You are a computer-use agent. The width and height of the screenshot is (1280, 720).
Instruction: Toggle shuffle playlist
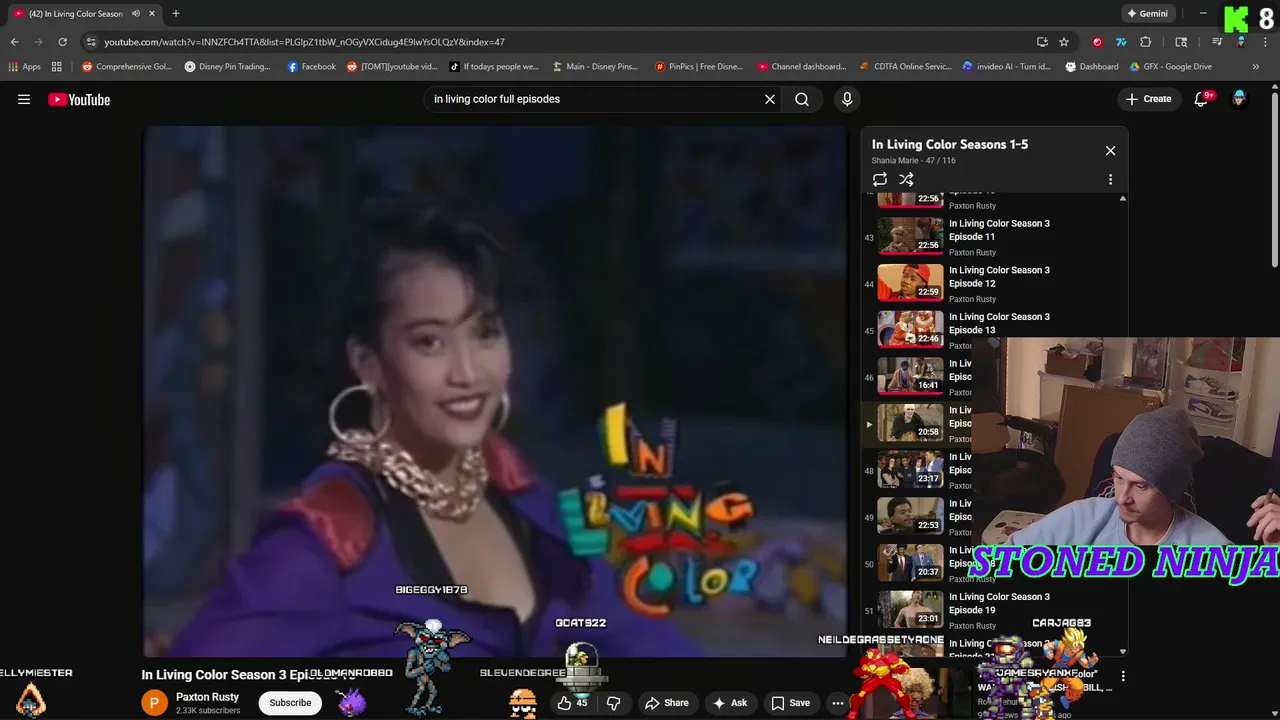(906, 180)
